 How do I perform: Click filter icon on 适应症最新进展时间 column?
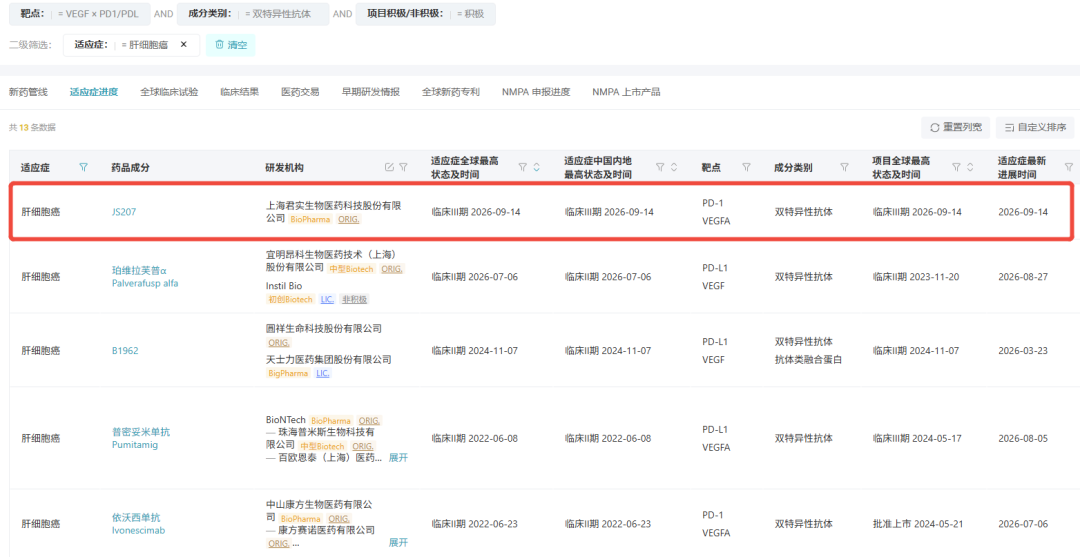(1068, 167)
